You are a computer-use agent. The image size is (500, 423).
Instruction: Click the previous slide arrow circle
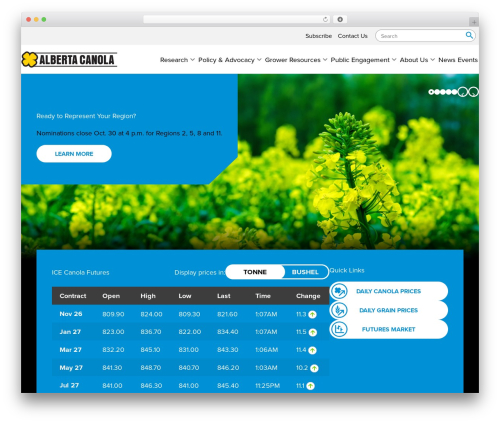tap(463, 92)
